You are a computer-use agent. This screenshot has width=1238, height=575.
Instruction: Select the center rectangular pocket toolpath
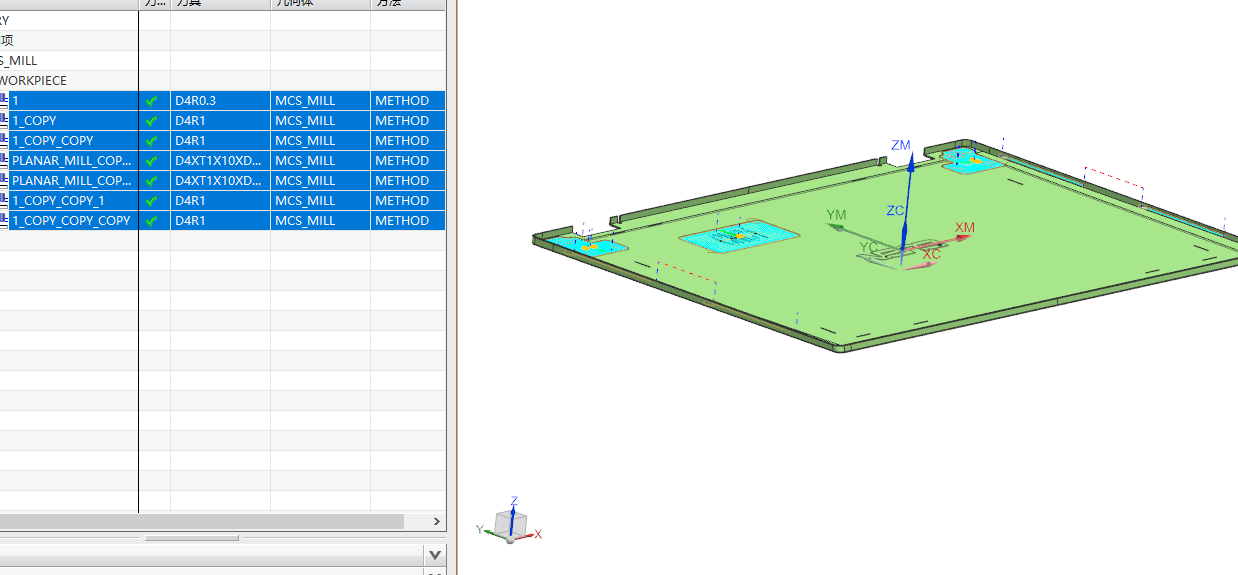pyautogui.click(x=740, y=236)
